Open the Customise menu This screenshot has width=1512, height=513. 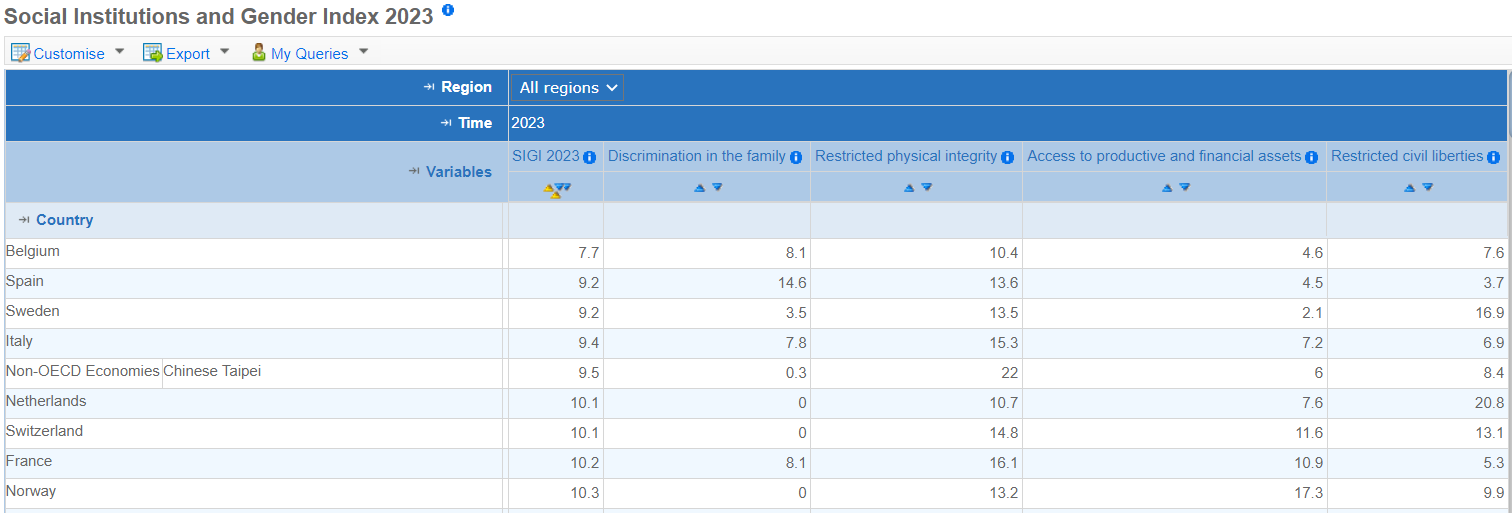tap(69, 54)
